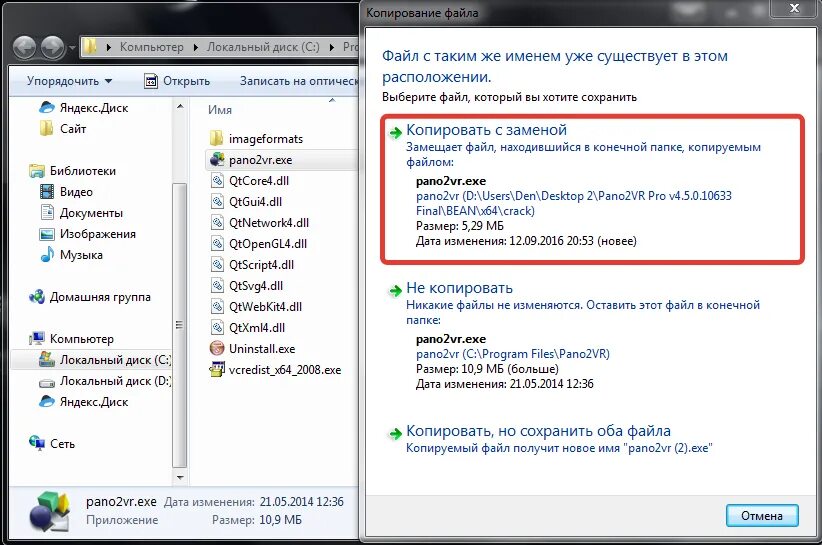This screenshot has width=822, height=545.
Task: Select the Изображения library icon
Action: (x=47, y=234)
